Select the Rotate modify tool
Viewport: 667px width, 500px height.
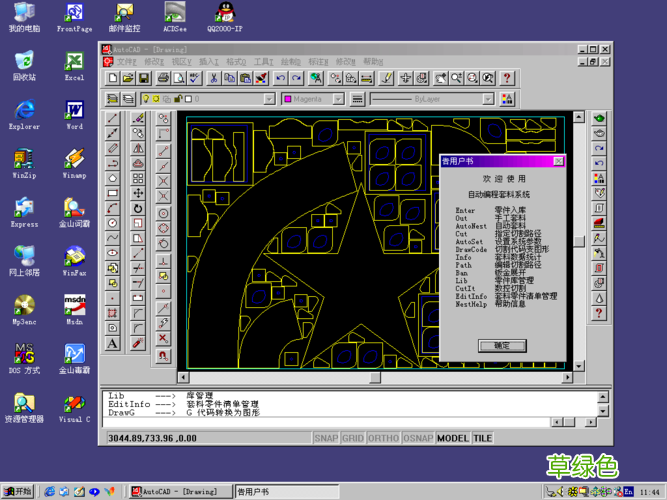coord(138,209)
